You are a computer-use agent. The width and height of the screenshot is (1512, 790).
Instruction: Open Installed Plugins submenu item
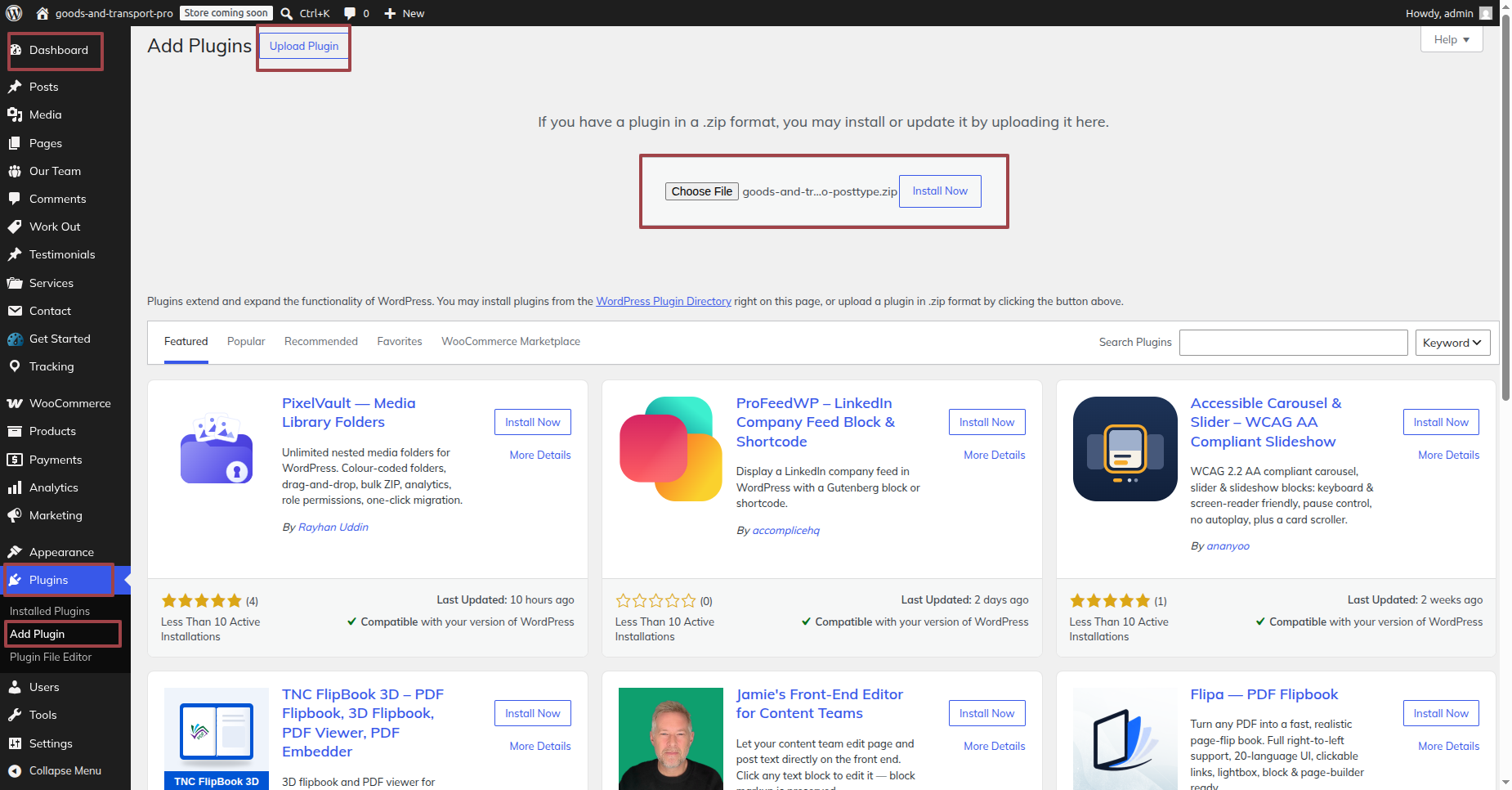click(50, 611)
